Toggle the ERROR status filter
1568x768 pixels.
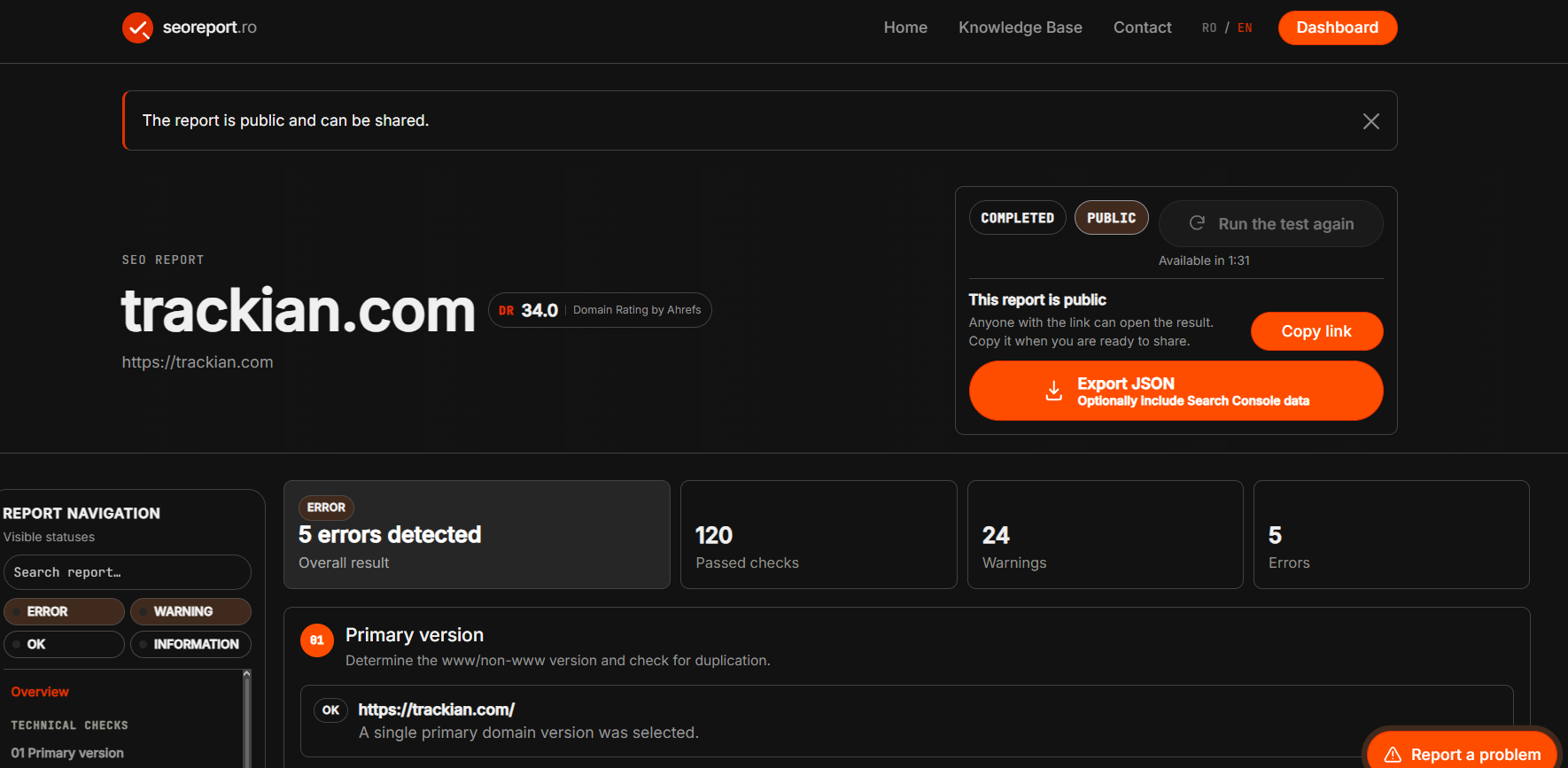[x=64, y=611]
